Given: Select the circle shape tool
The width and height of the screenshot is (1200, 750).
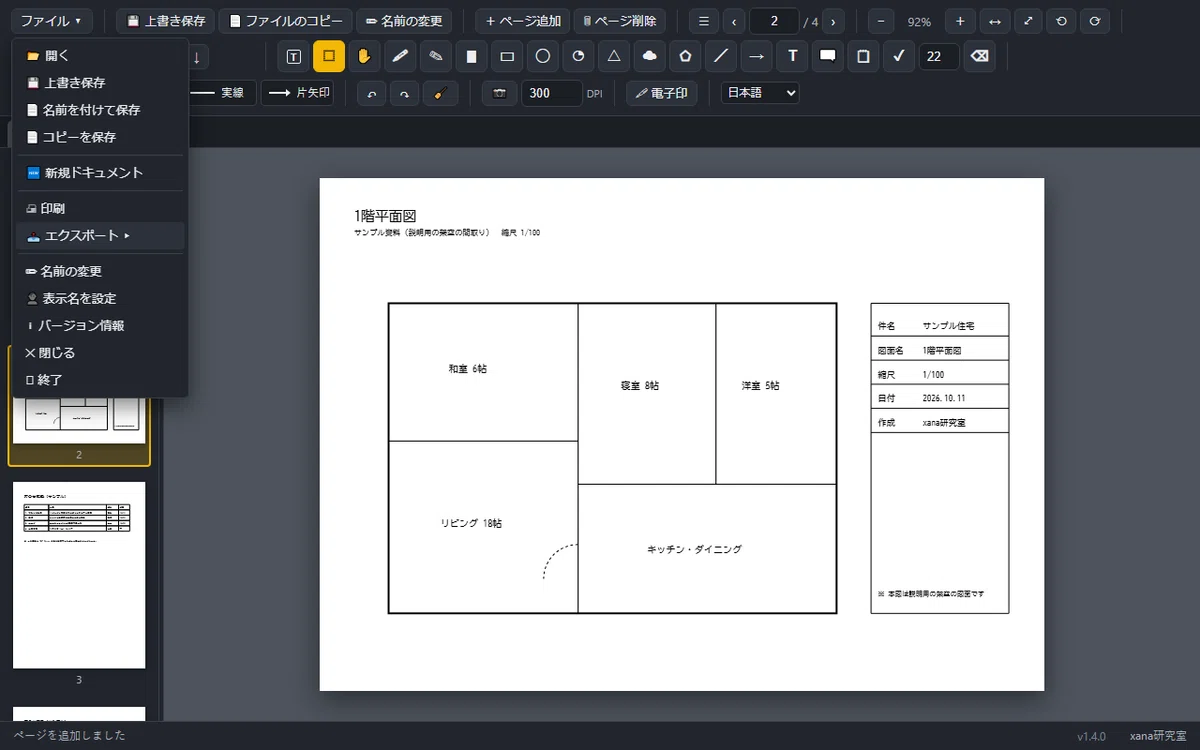Looking at the screenshot, I should [x=543, y=57].
